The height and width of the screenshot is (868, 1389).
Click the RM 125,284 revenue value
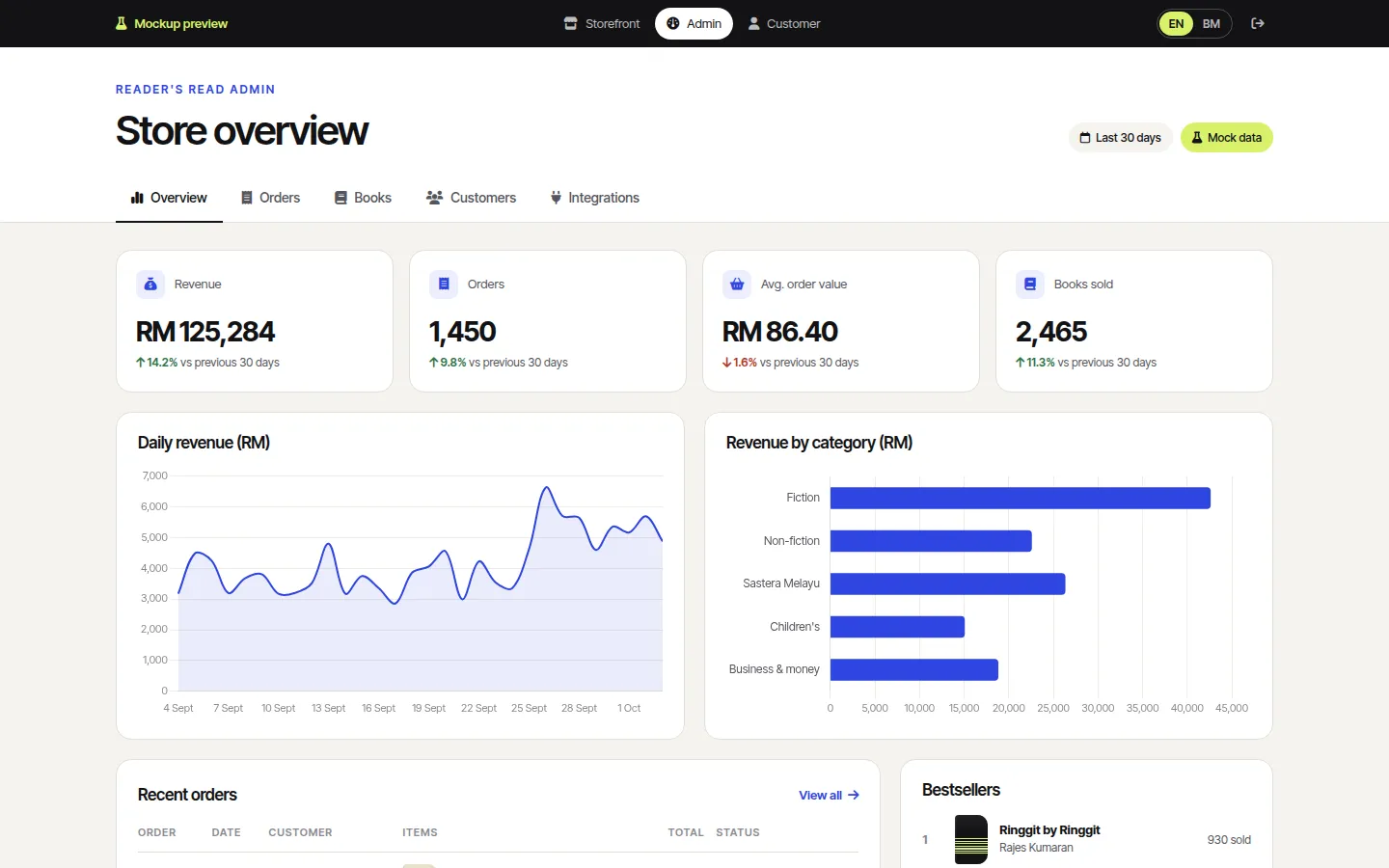205,332
